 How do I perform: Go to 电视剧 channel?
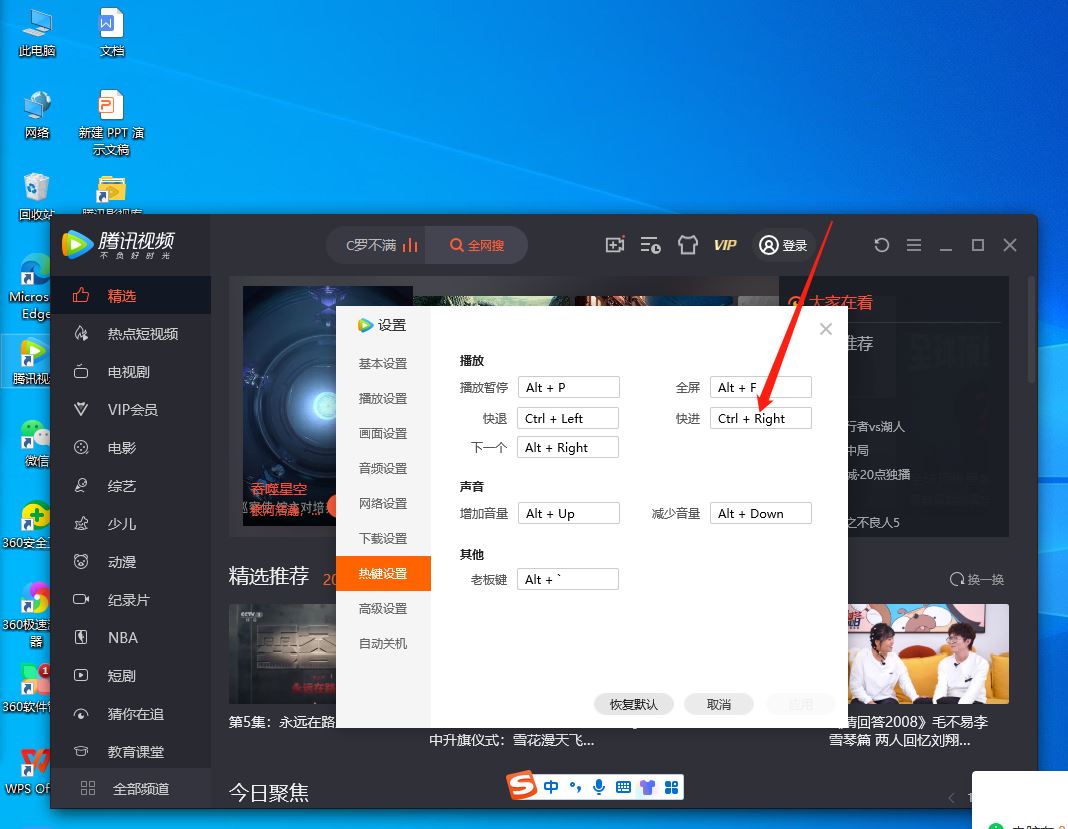pyautogui.click(x=130, y=372)
